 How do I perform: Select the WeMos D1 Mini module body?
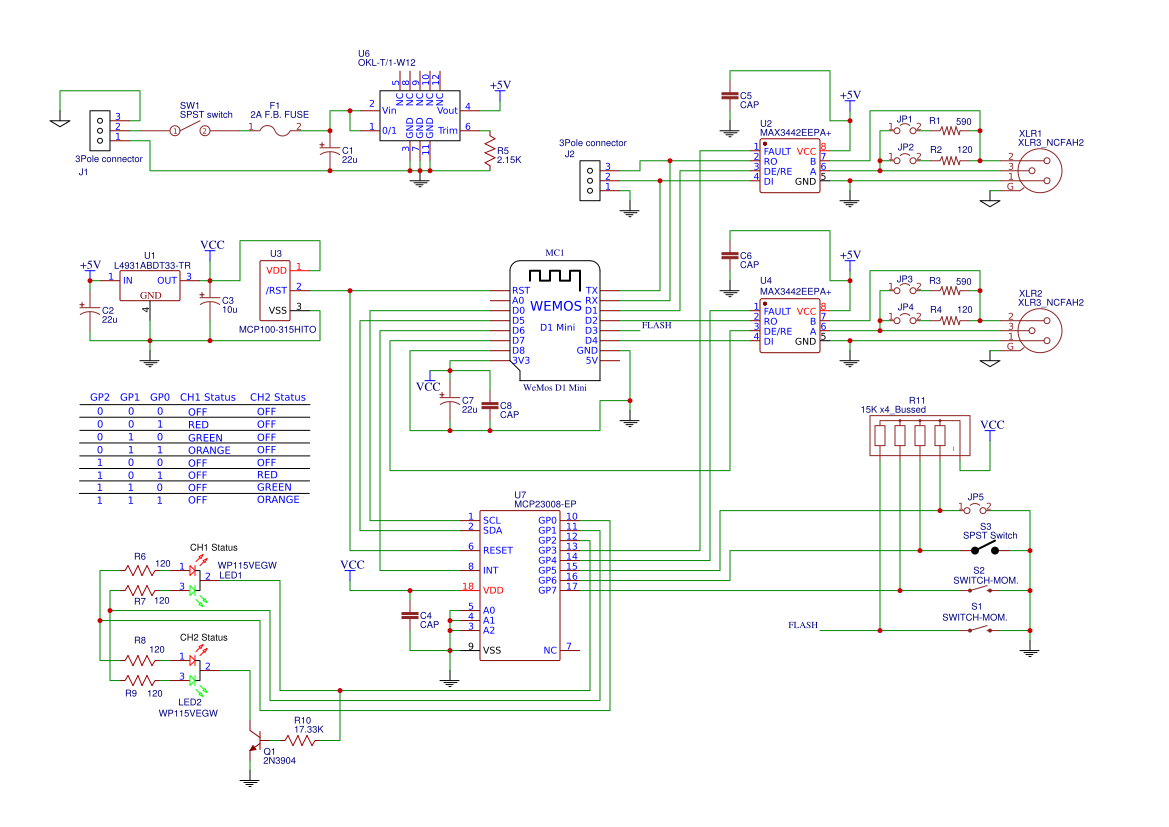pos(555,321)
